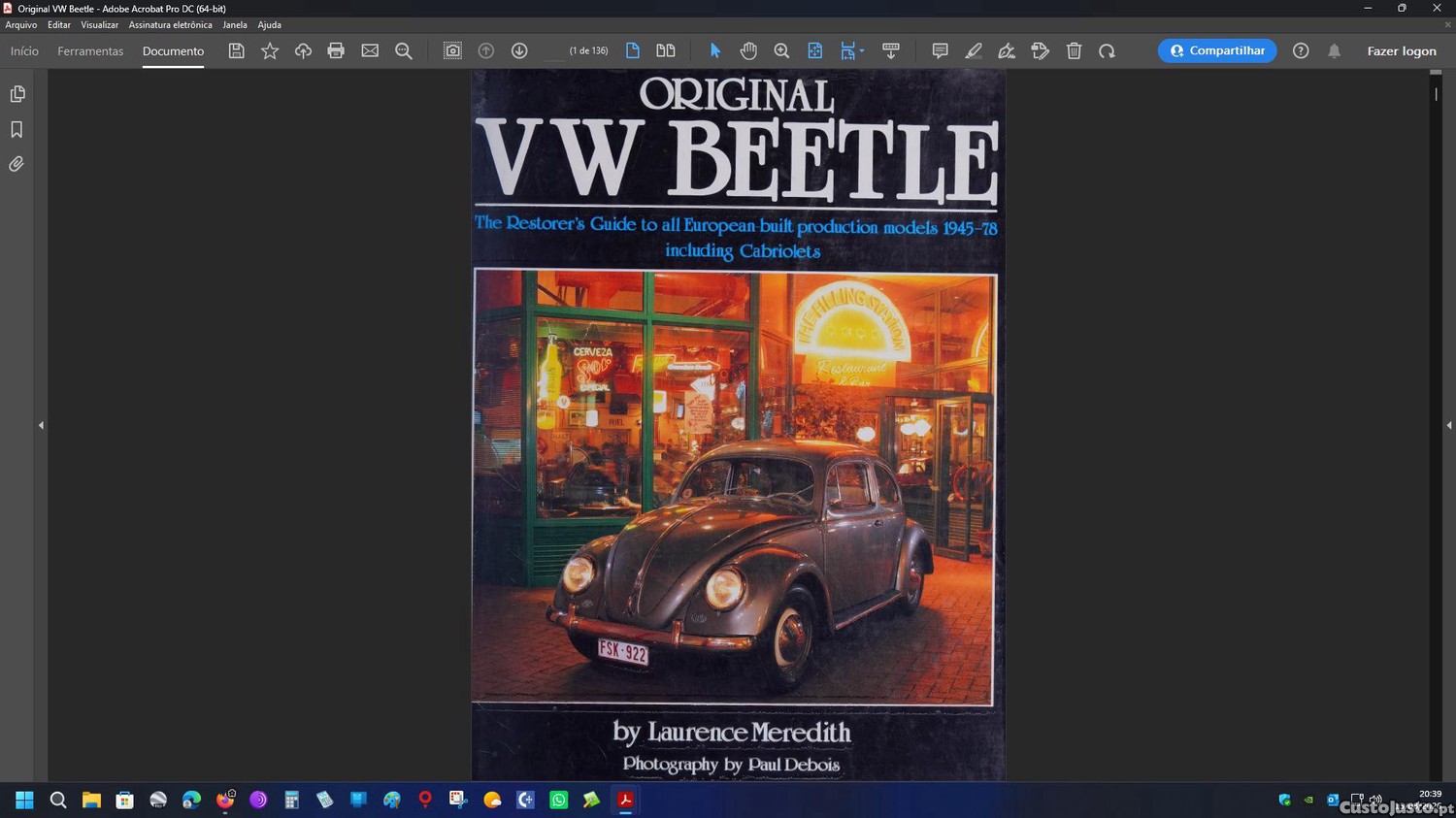Expand the left navigation pane arrow

[x=41, y=425]
